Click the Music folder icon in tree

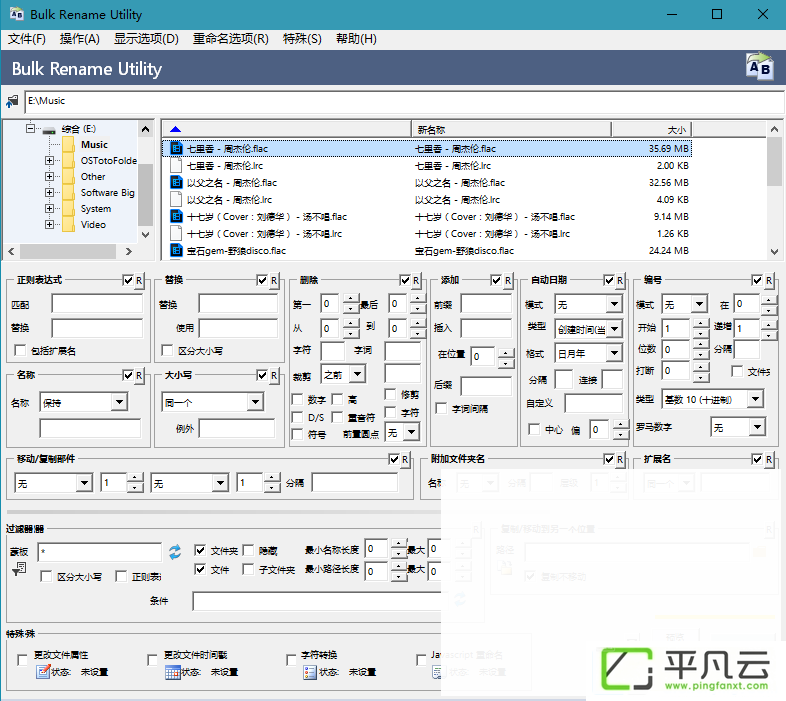click(69, 145)
